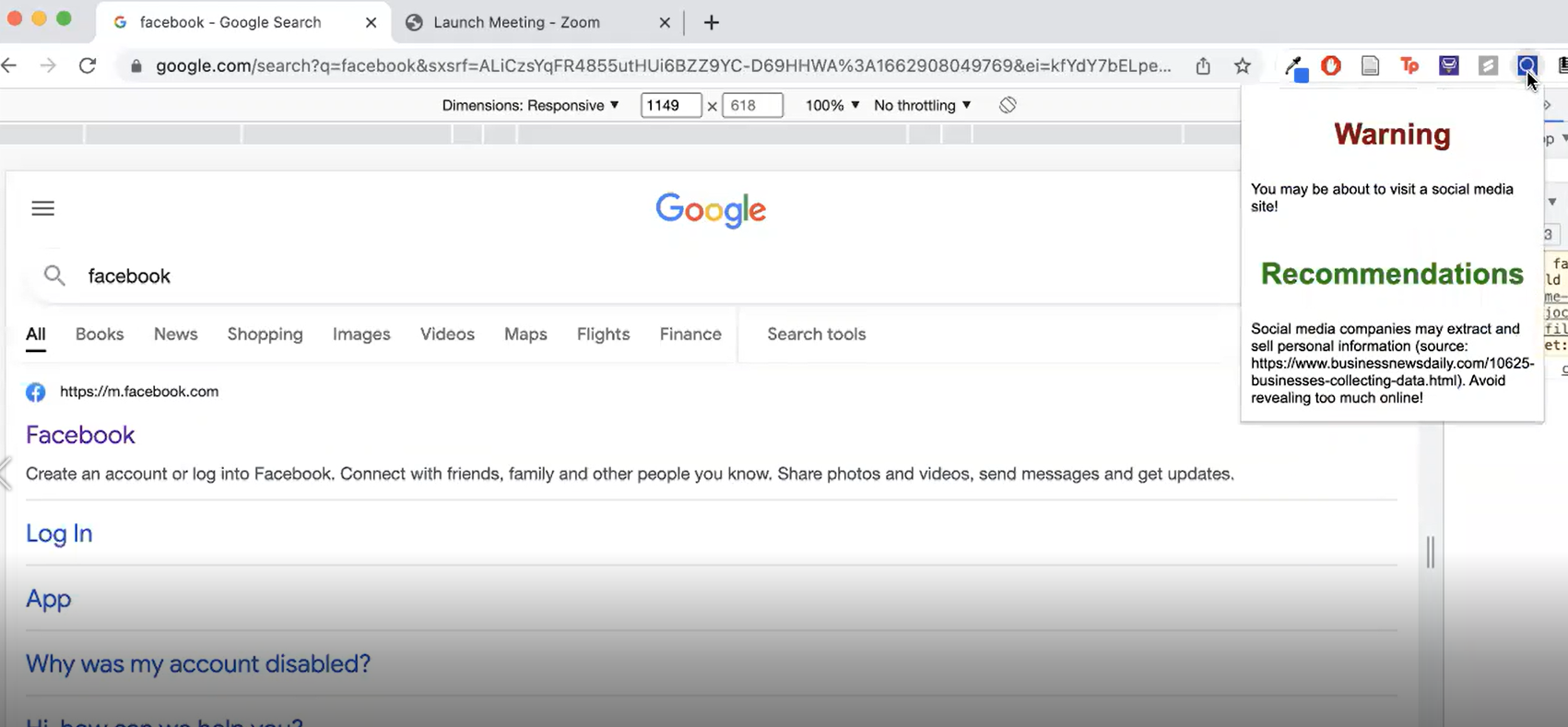
Task: Open the gray slash-square extension icon
Action: coord(1488,65)
